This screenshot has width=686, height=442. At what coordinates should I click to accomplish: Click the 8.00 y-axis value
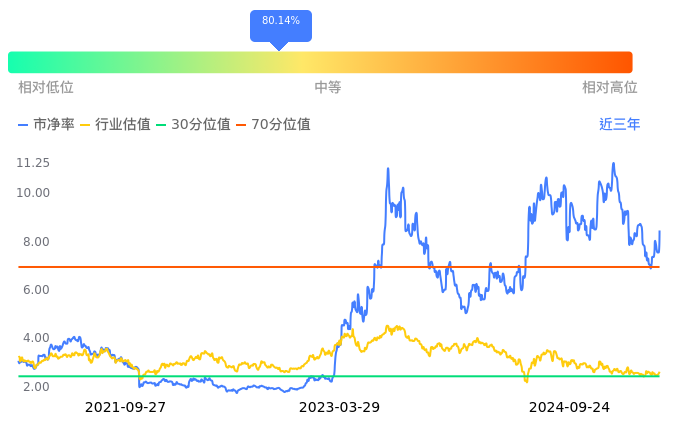[x=37, y=242]
